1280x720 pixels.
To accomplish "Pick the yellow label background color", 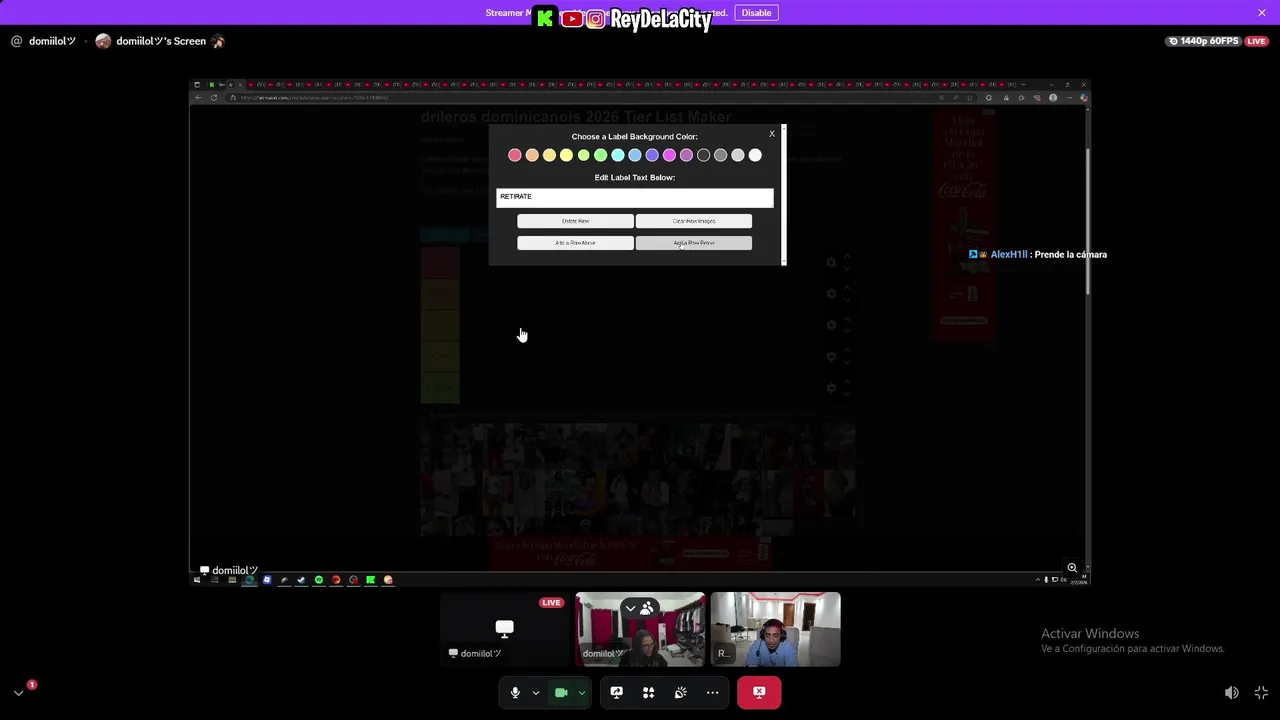I will 566,155.
